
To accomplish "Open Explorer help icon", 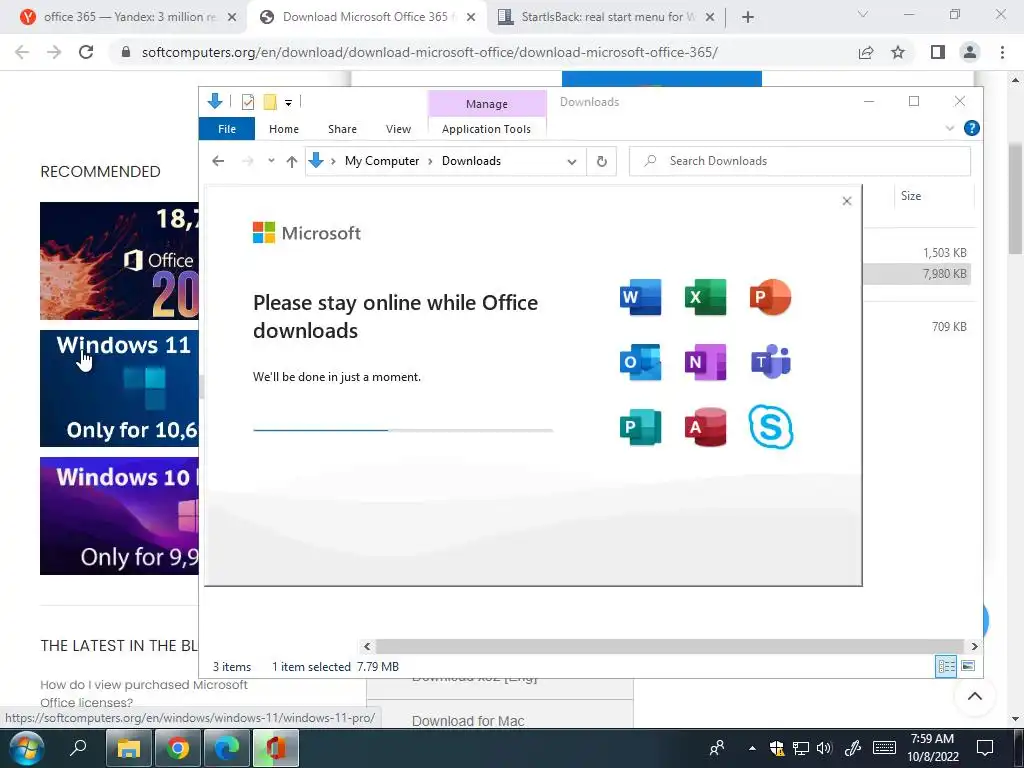I will coord(971,128).
